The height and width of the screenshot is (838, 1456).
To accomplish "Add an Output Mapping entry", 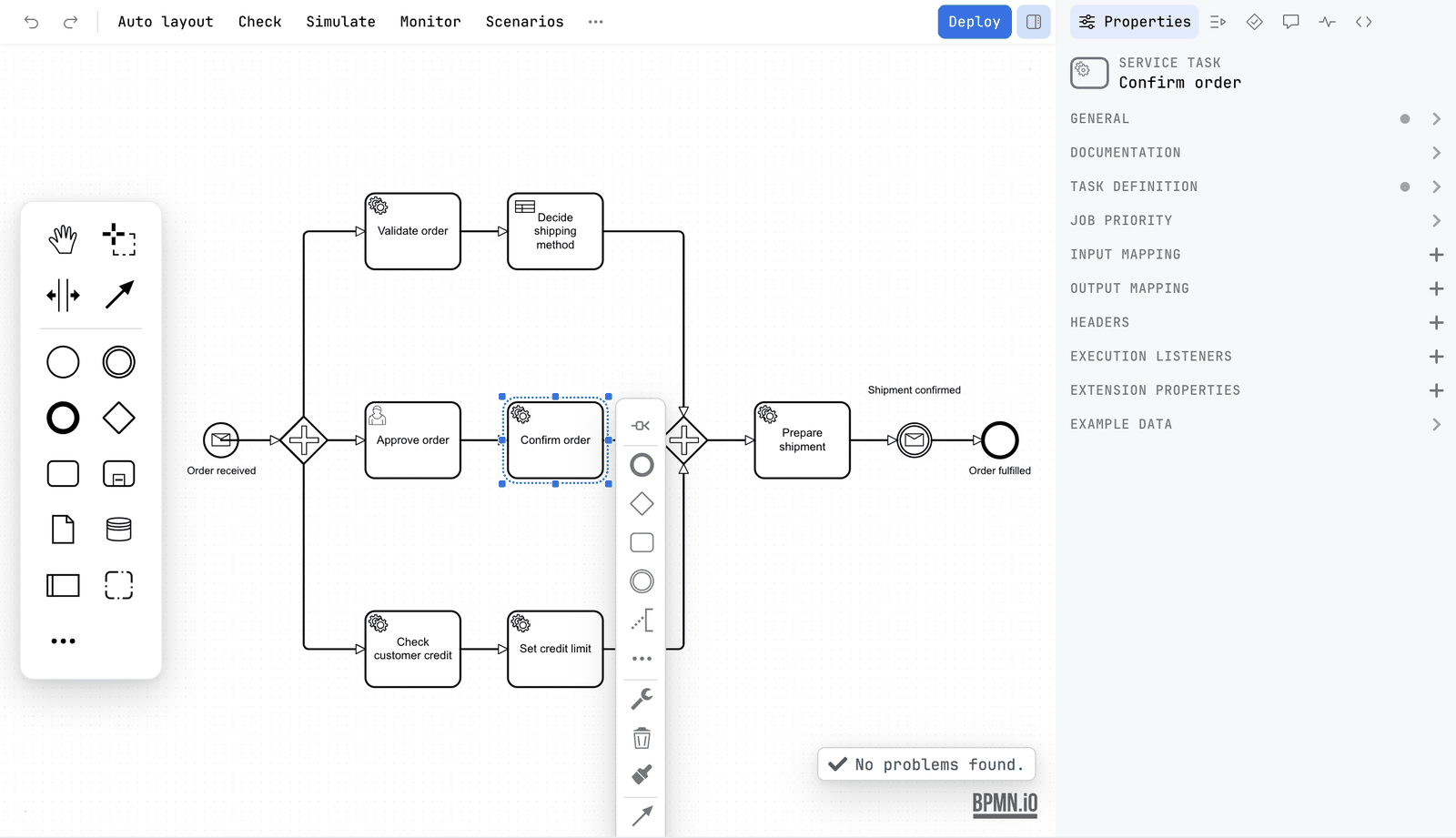I will tap(1436, 288).
